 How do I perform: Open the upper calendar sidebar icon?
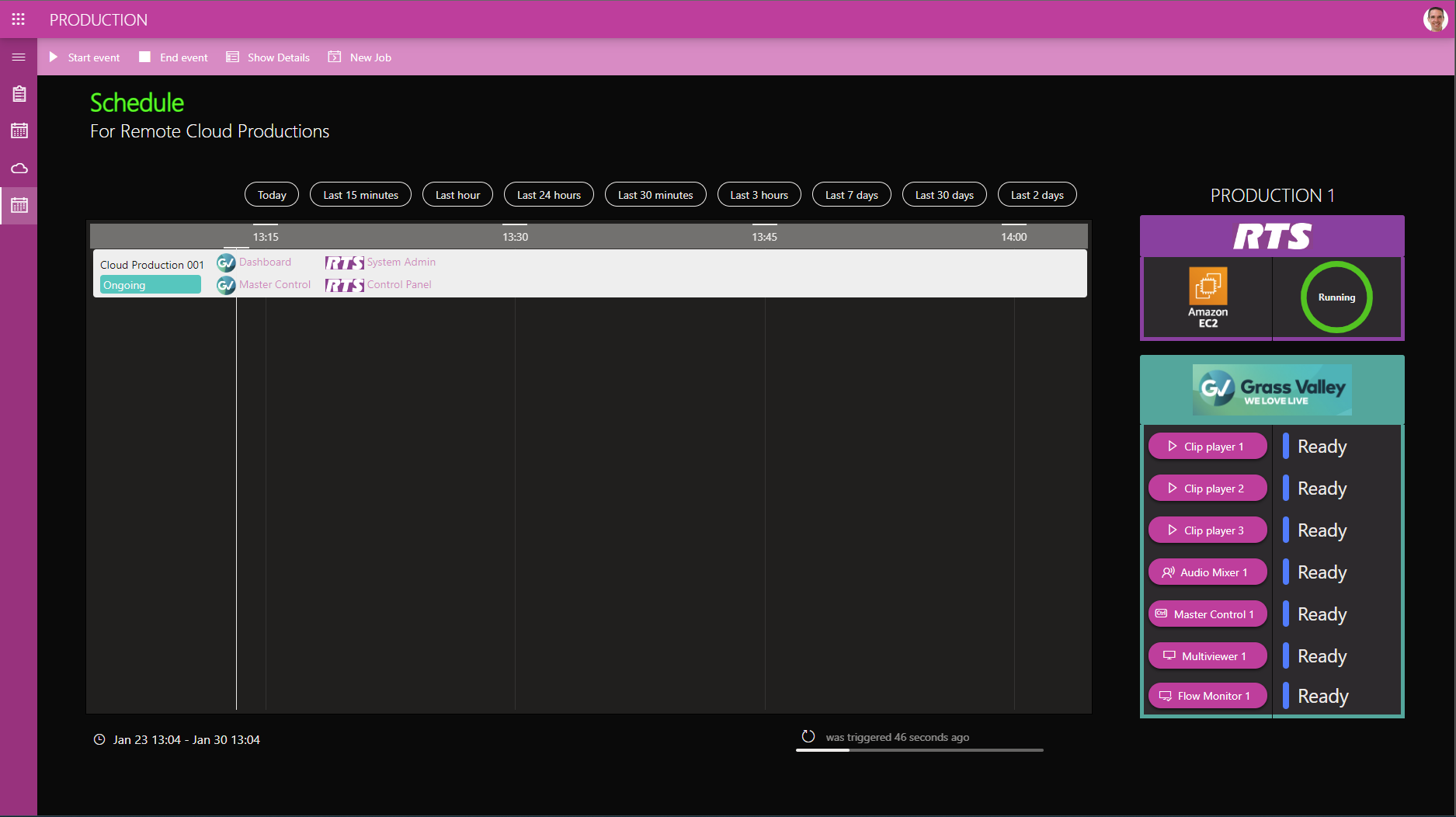(19, 130)
